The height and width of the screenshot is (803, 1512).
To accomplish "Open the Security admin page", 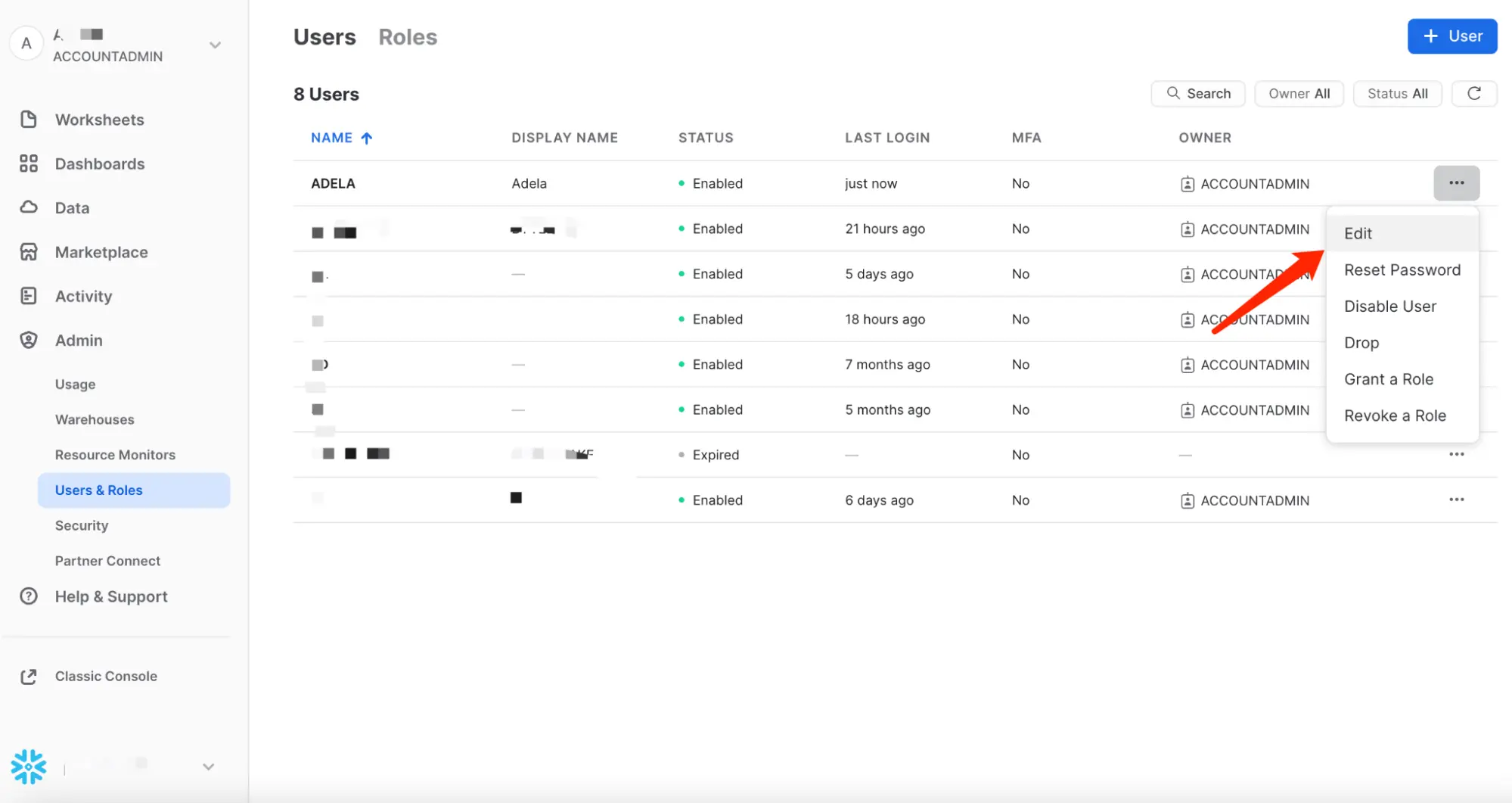I will (82, 525).
